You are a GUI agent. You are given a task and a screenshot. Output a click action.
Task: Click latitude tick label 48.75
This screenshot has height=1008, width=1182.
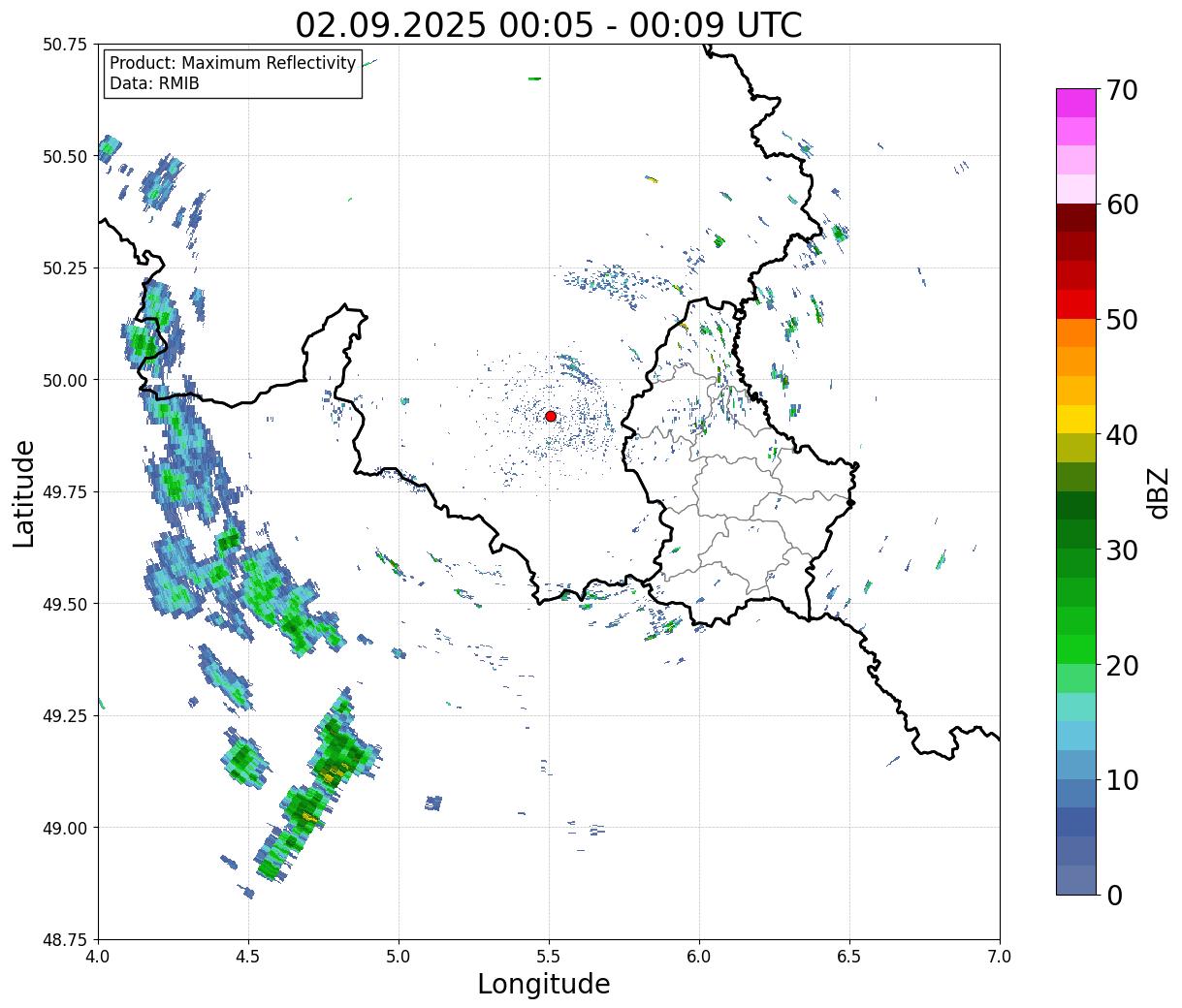[65, 940]
